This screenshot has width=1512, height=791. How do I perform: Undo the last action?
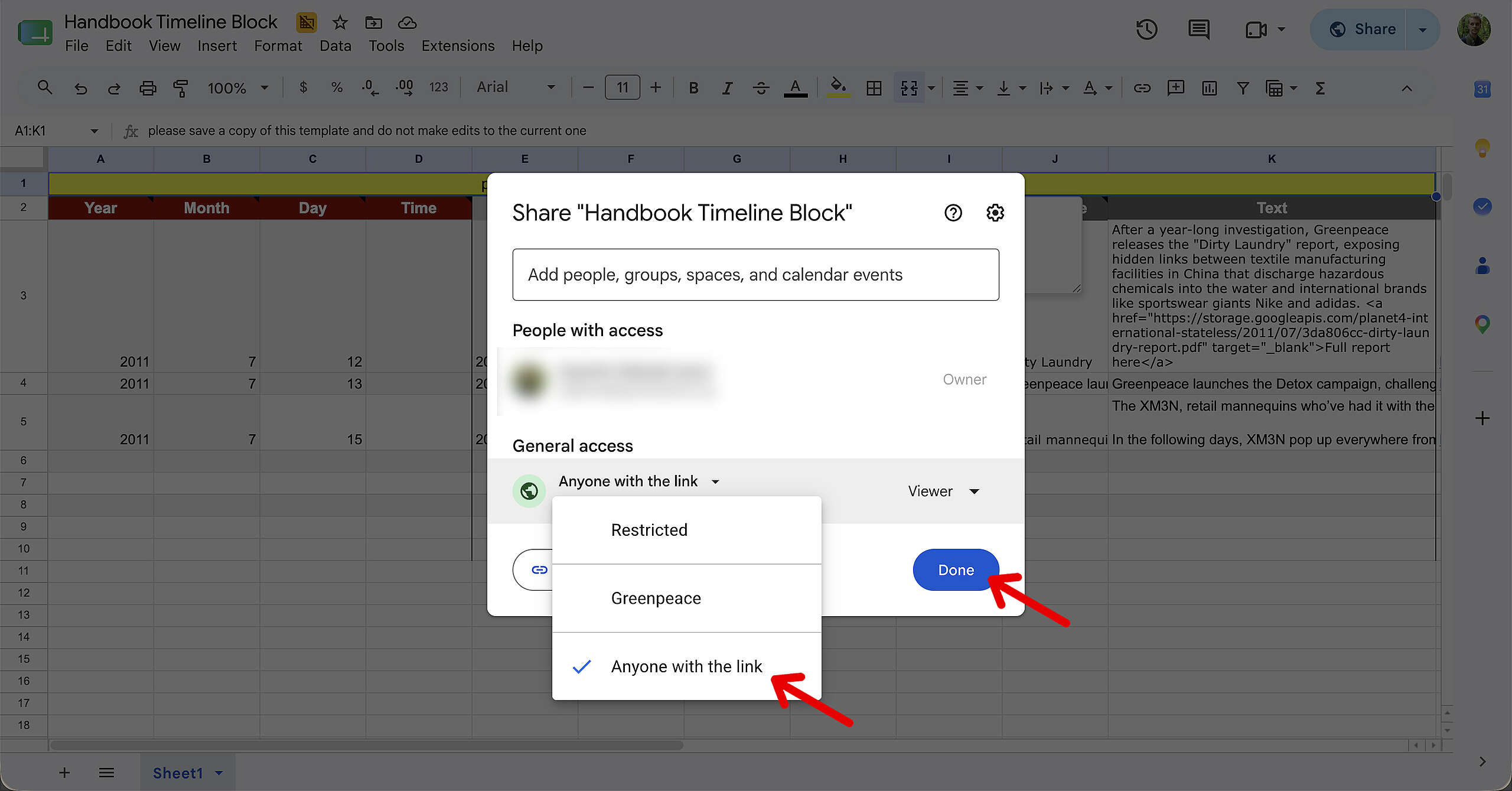[x=80, y=88]
